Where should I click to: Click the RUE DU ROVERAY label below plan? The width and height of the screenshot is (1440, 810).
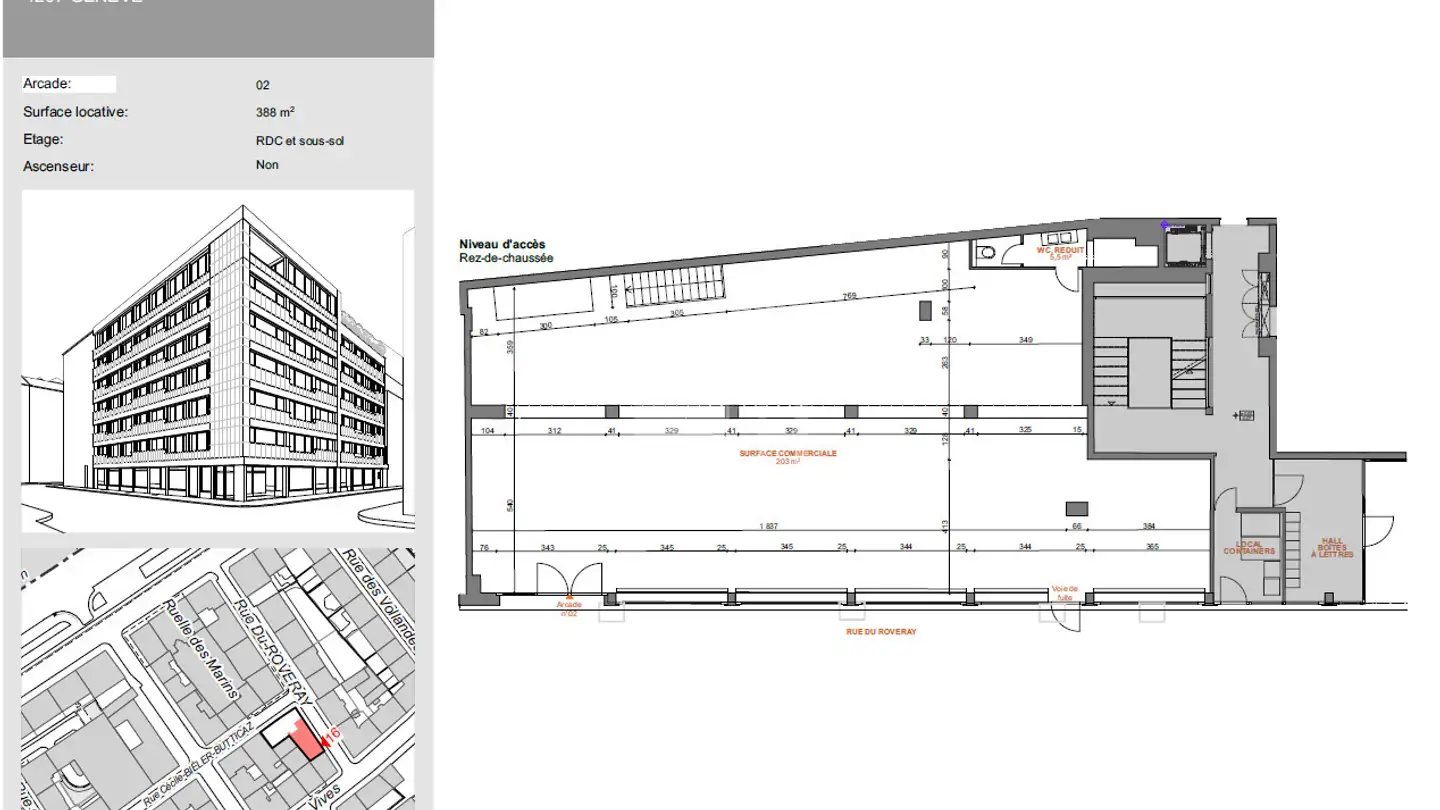click(x=881, y=632)
